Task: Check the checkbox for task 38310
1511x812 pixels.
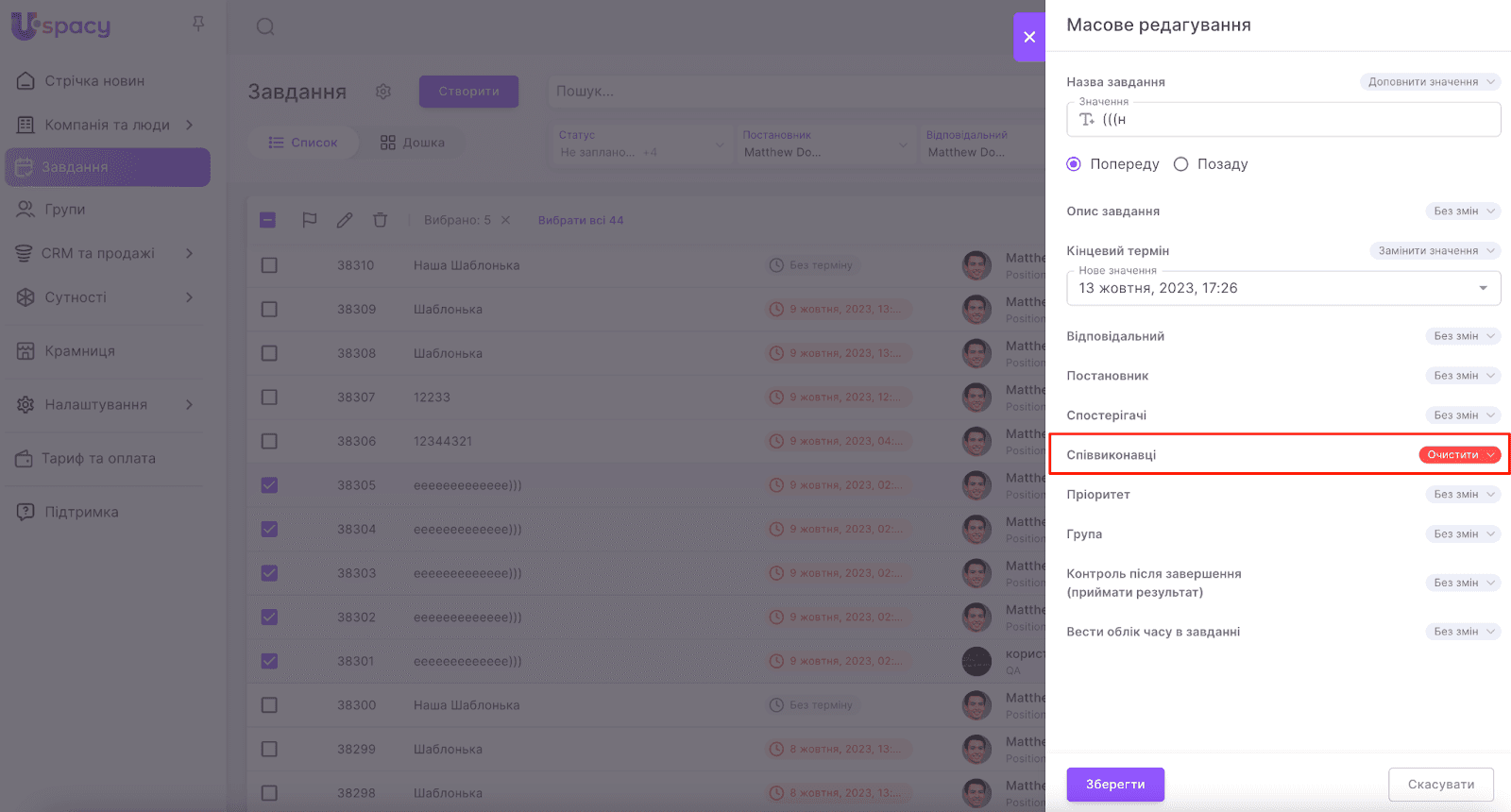Action: pos(269,265)
